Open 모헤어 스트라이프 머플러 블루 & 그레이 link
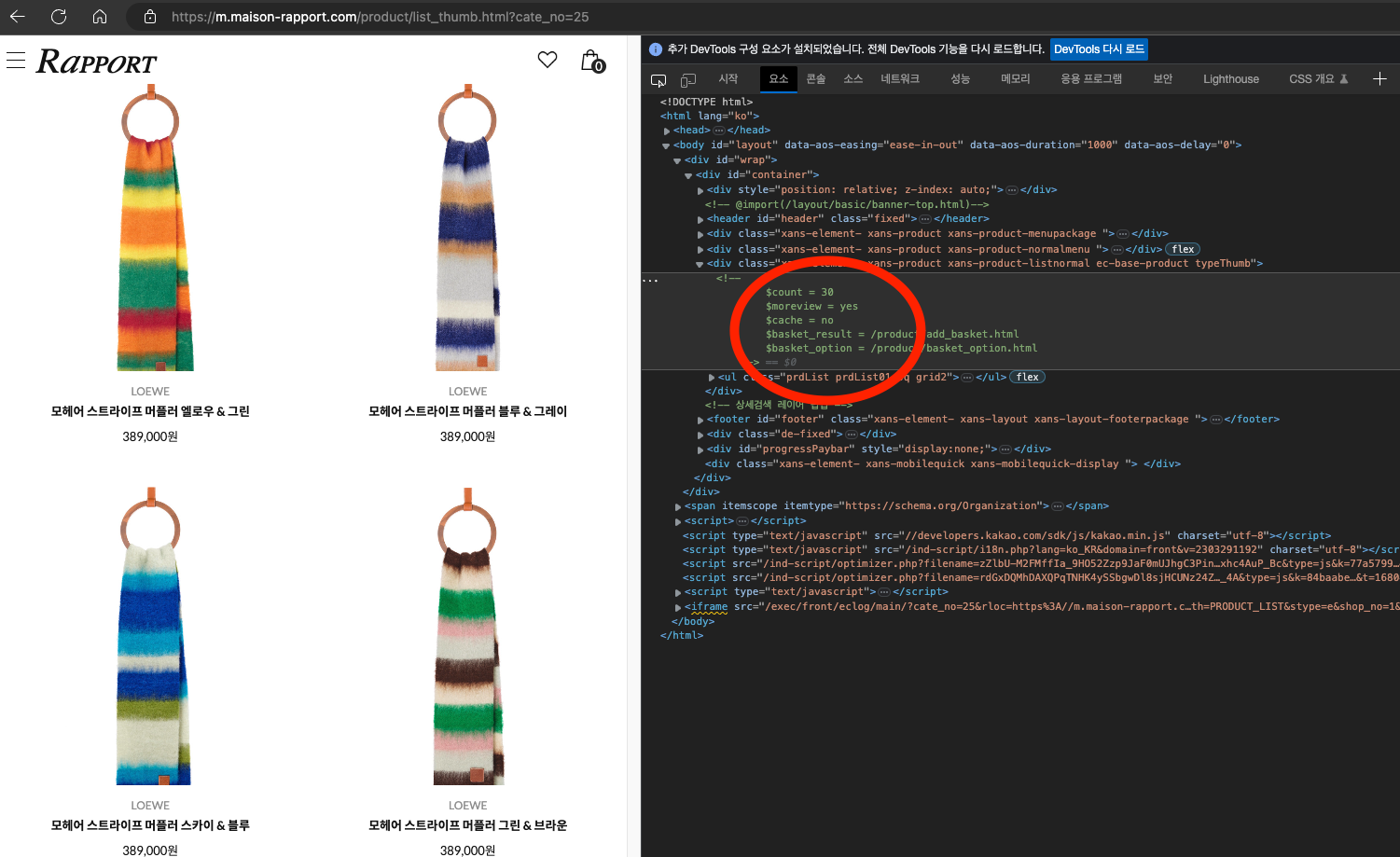1400x857 pixels. click(x=467, y=411)
